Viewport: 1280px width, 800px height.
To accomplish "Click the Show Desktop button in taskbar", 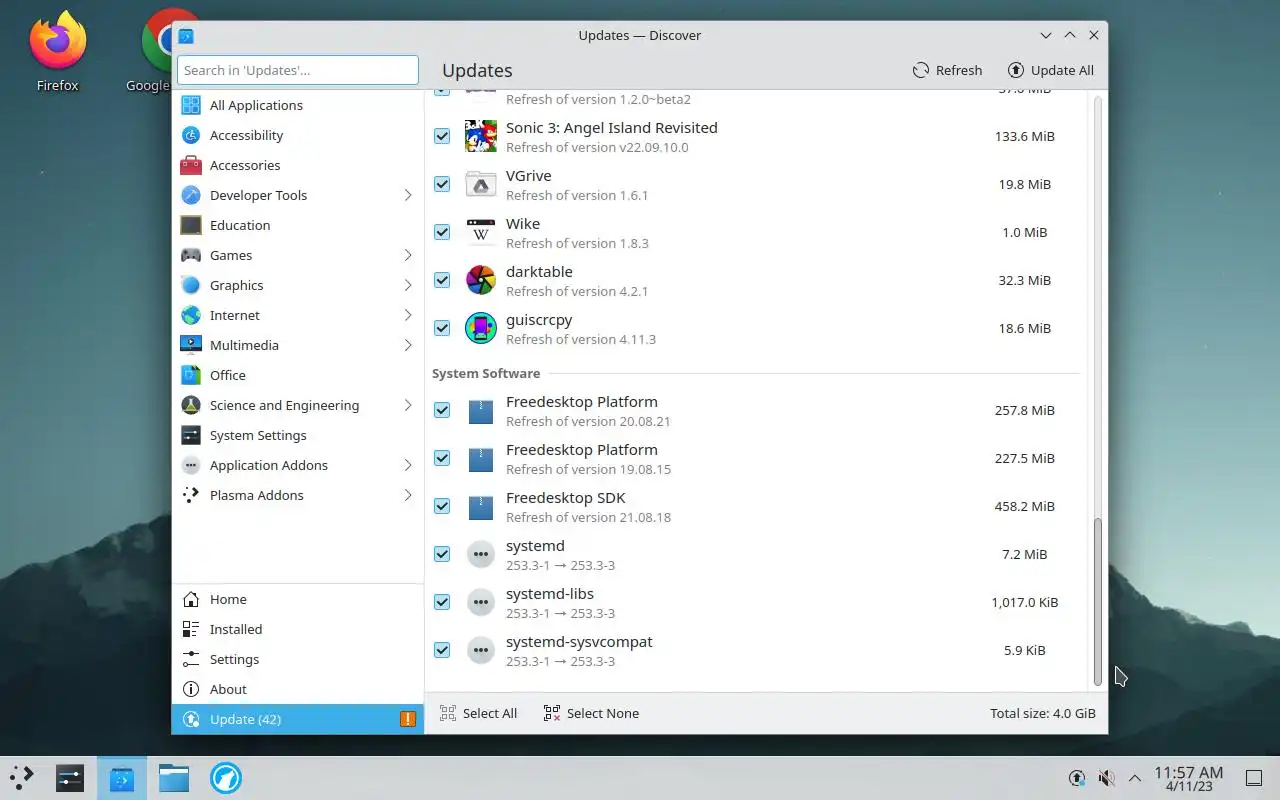I will 1253,778.
